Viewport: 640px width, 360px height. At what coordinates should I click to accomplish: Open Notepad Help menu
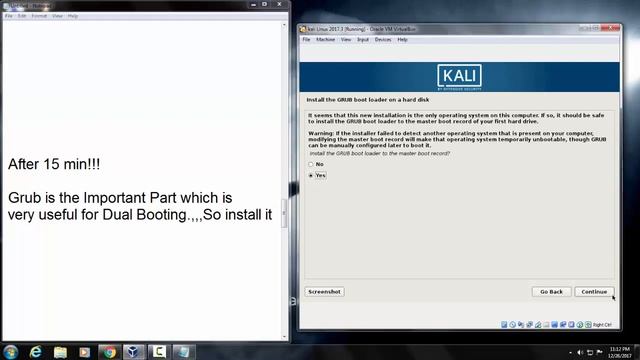click(73, 16)
